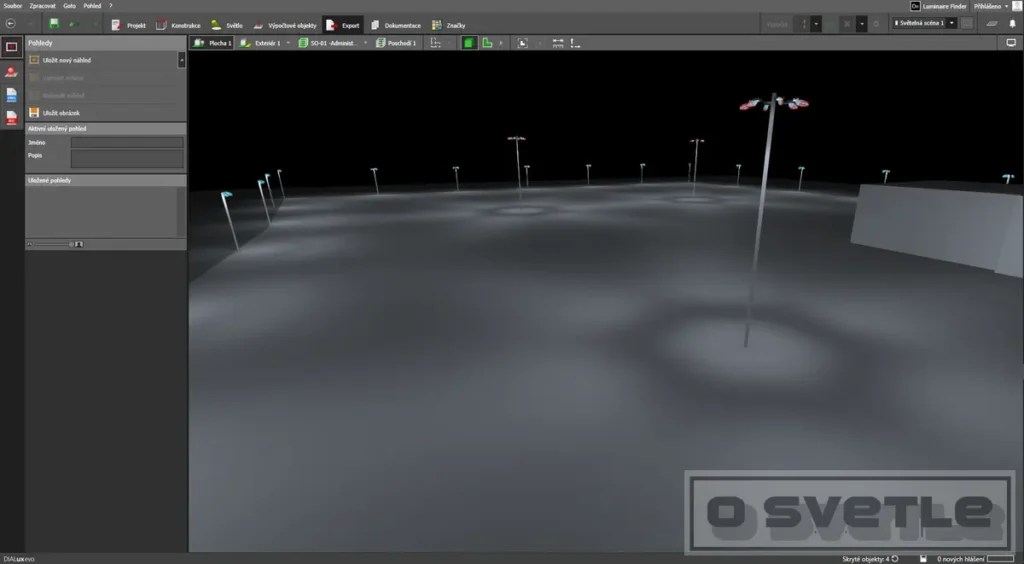Click the large thumbnail icon beside slider
1024x564 pixels.
[79, 244]
